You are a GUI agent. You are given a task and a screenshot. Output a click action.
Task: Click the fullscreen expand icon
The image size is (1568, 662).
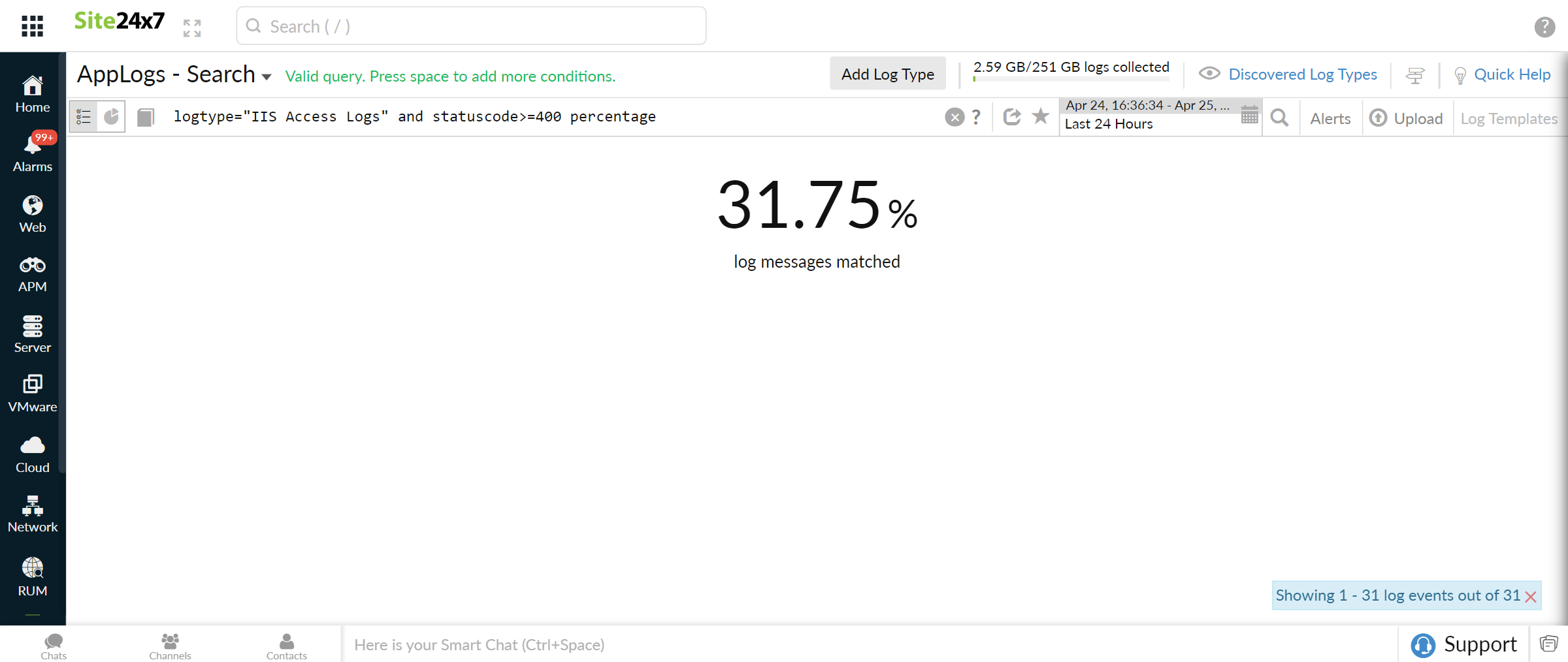click(x=192, y=27)
